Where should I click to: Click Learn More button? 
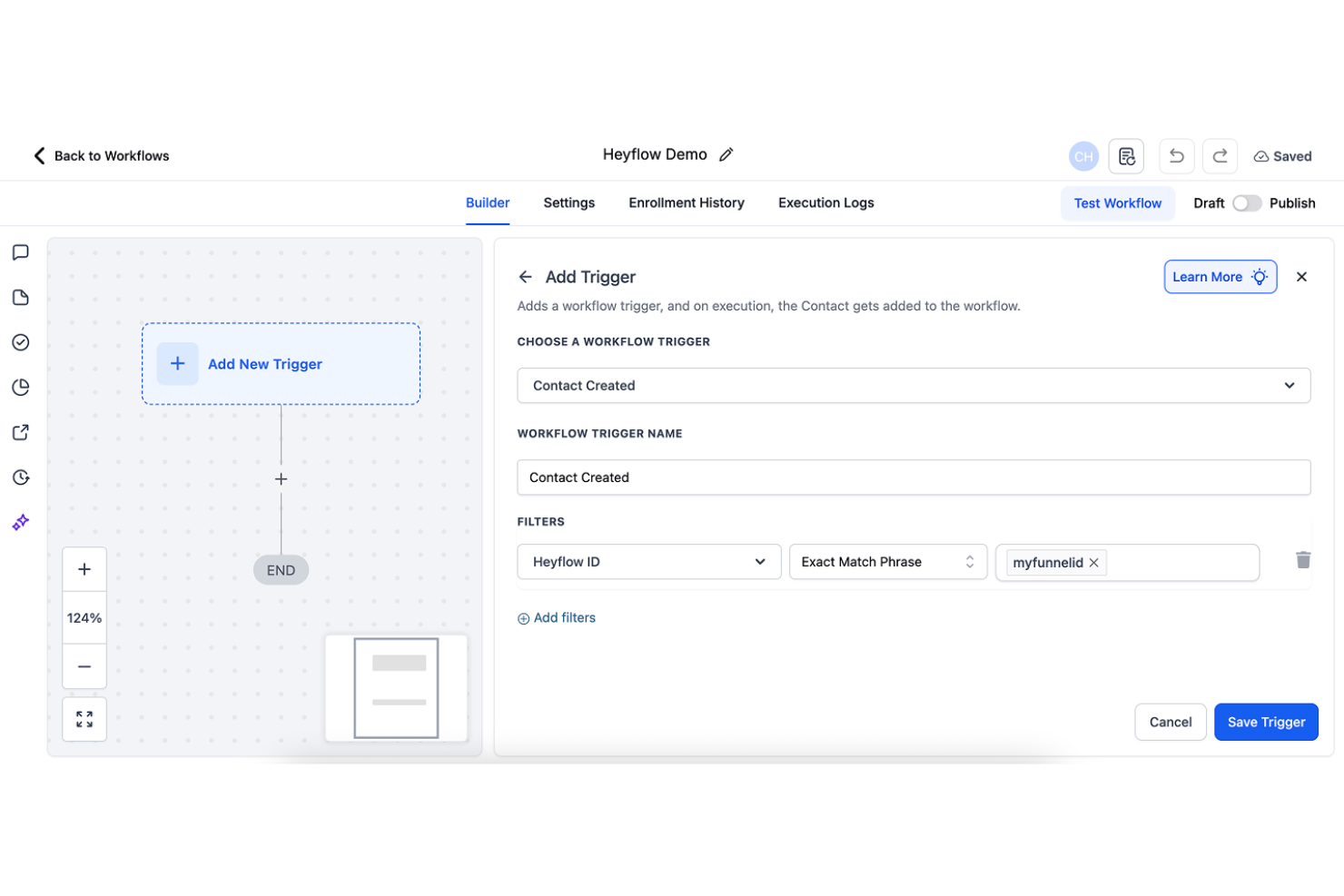(x=1220, y=277)
